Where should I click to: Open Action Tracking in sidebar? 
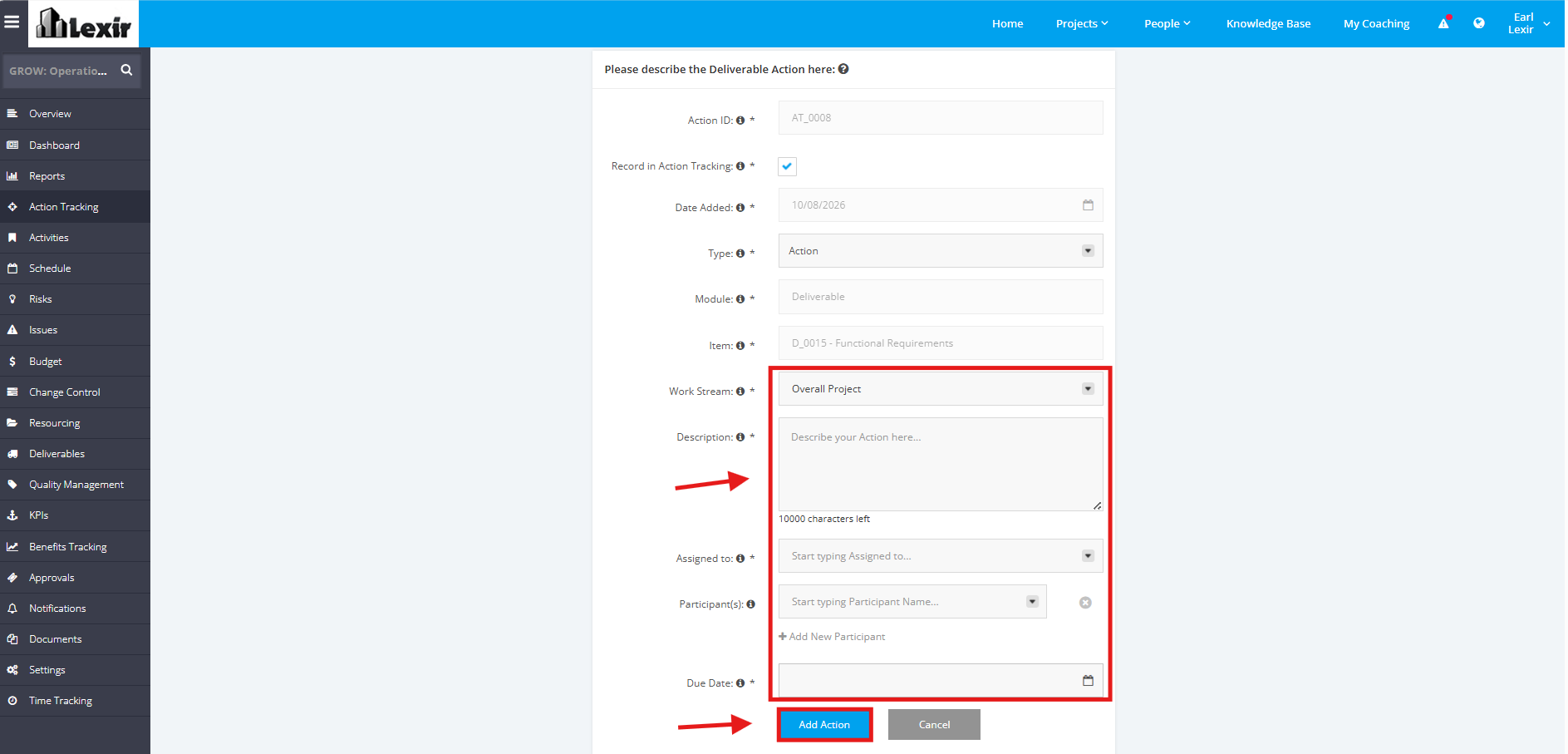click(75, 207)
